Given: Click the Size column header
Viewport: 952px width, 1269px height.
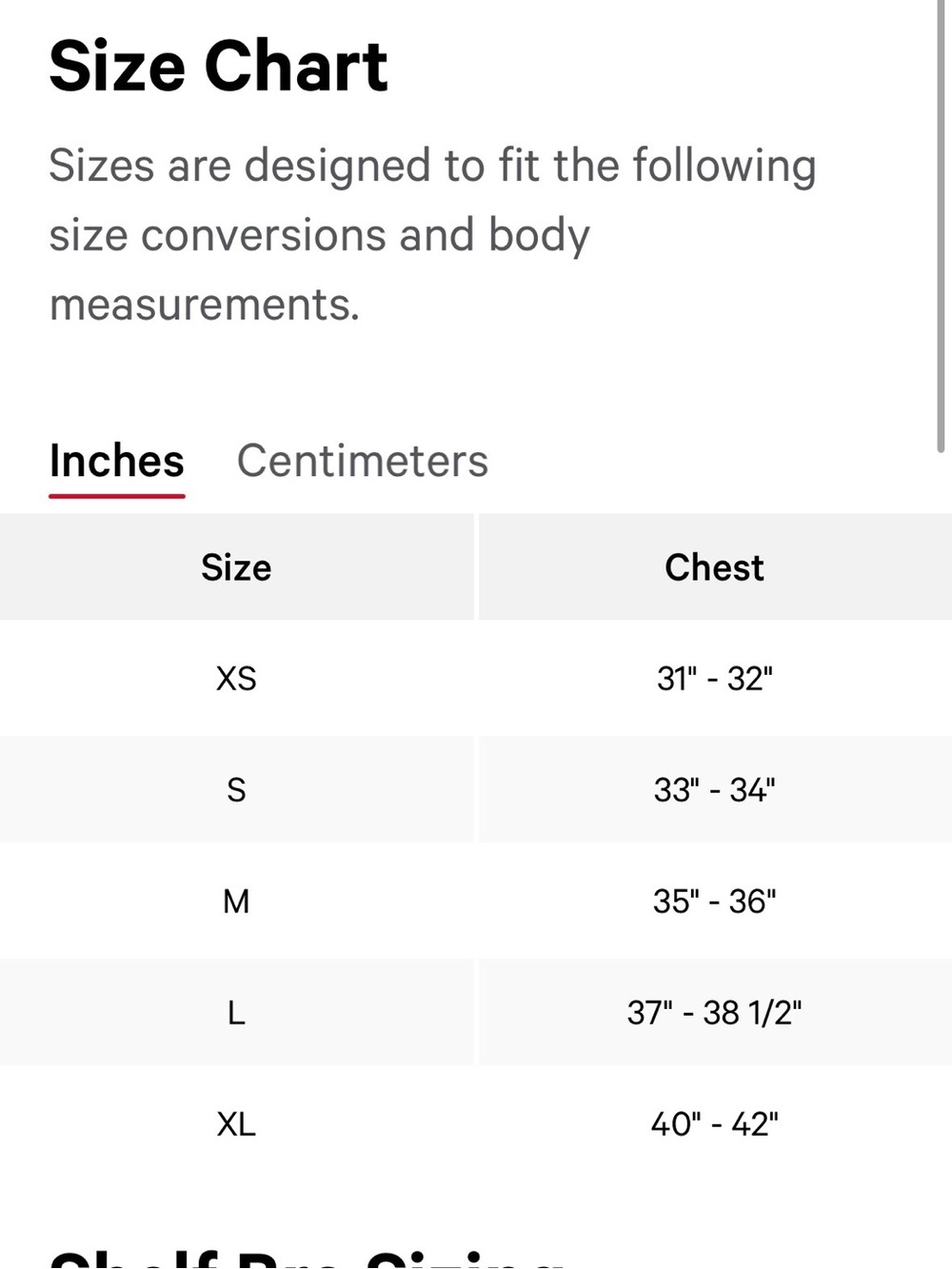Looking at the screenshot, I should [236, 567].
